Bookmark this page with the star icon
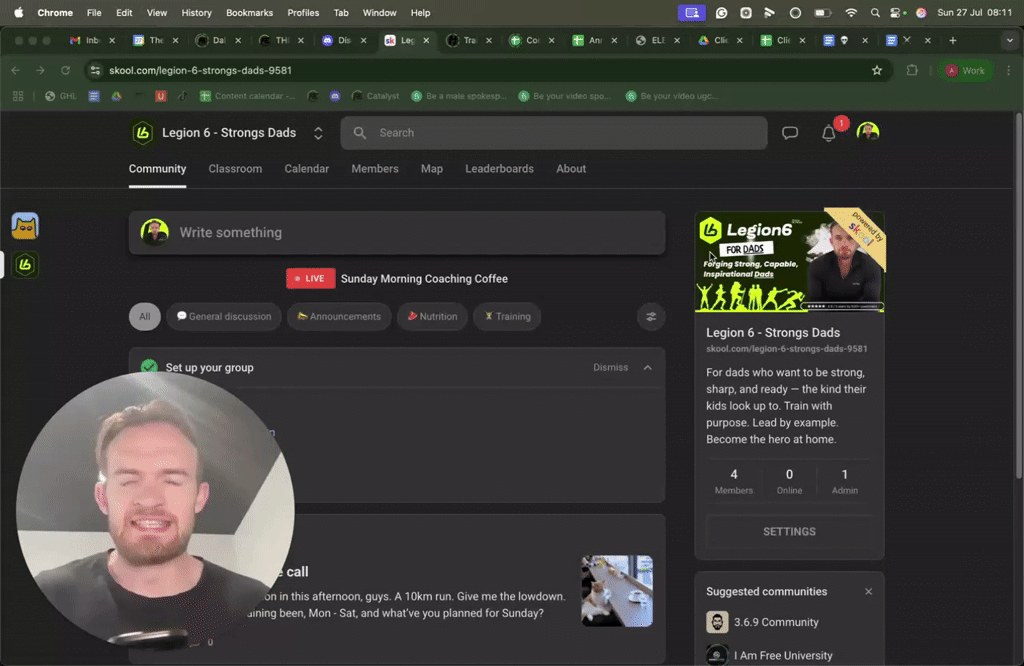1024x666 pixels. point(876,71)
